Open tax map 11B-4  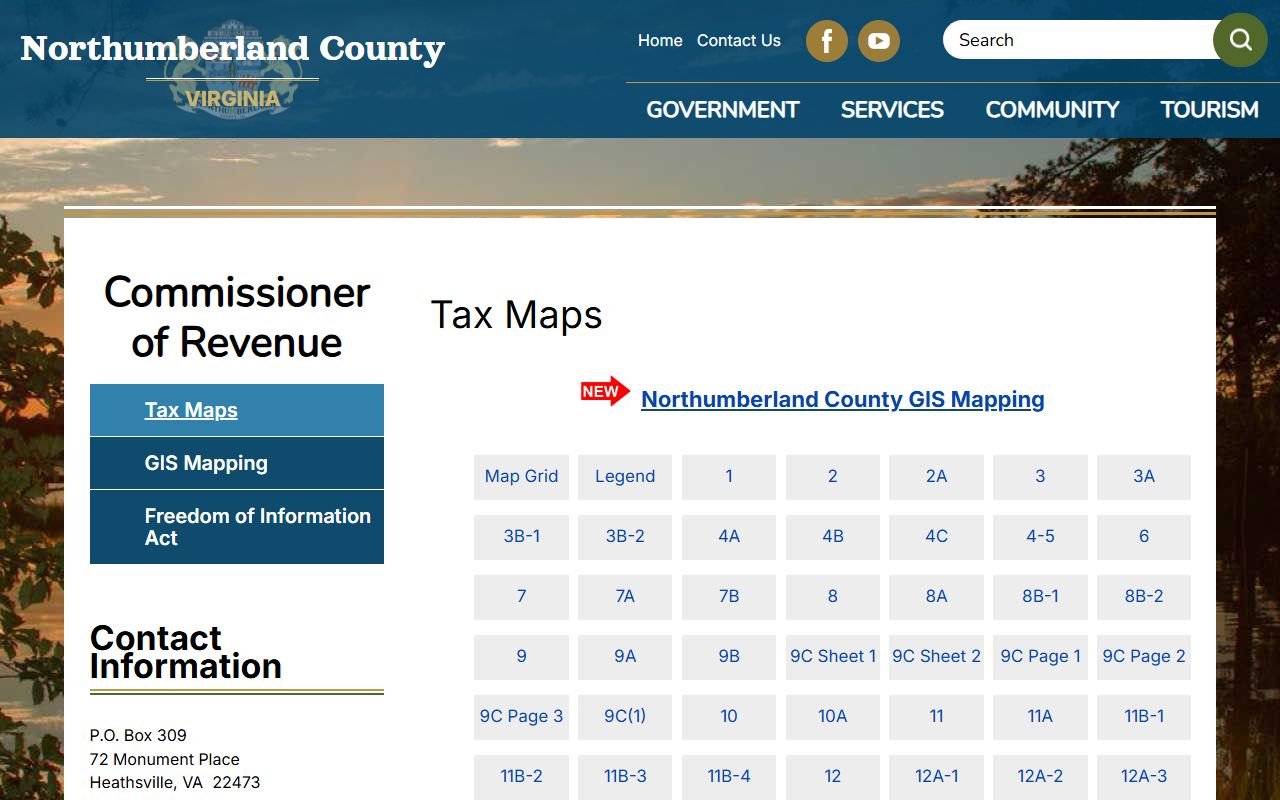pyautogui.click(x=729, y=777)
